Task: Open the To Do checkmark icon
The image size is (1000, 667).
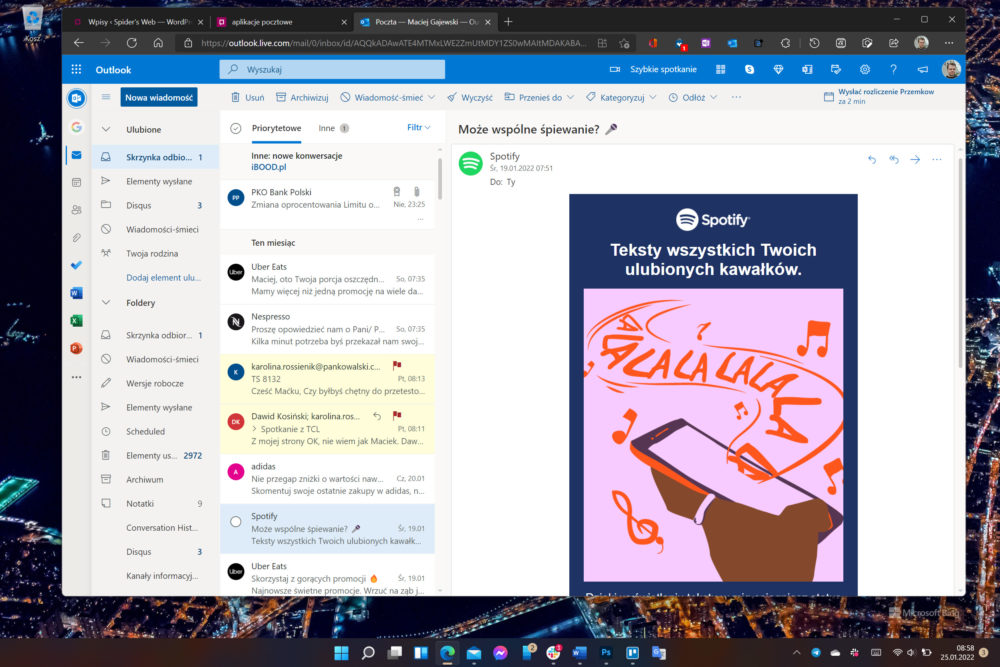Action: click(x=77, y=265)
